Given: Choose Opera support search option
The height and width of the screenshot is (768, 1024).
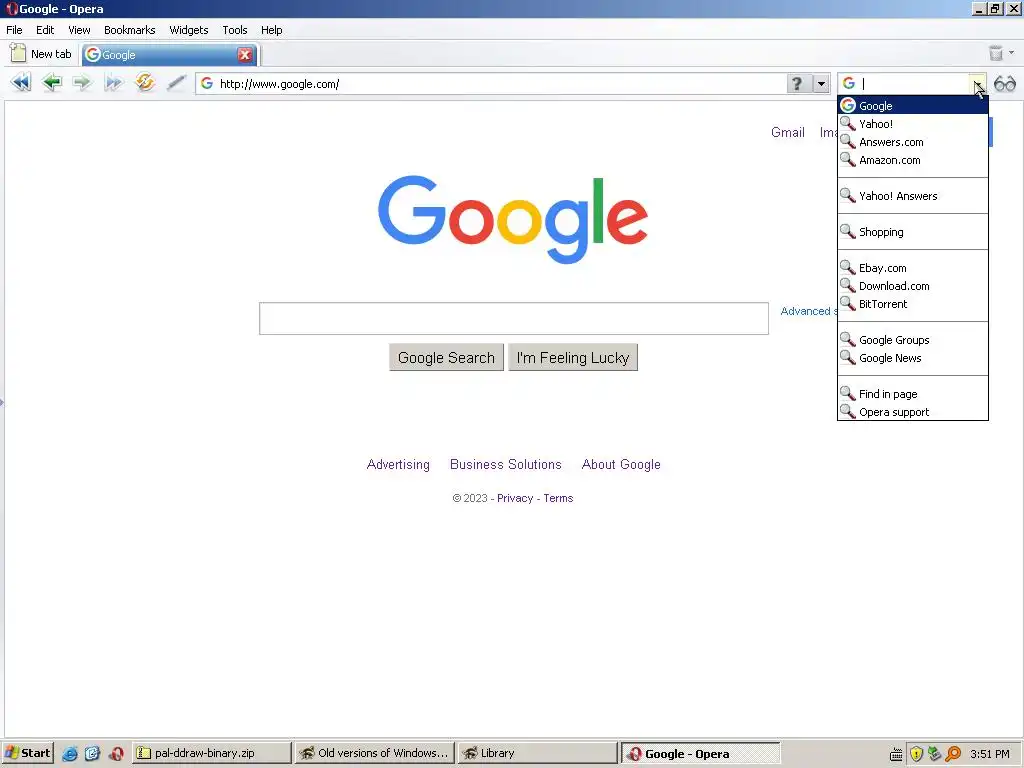Looking at the screenshot, I should pyautogui.click(x=913, y=412).
